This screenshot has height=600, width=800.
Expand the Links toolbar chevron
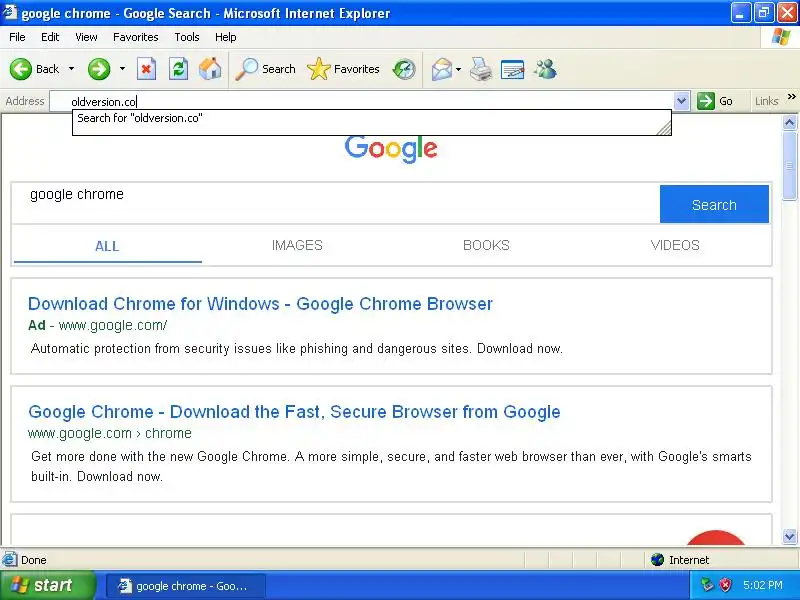(791, 97)
